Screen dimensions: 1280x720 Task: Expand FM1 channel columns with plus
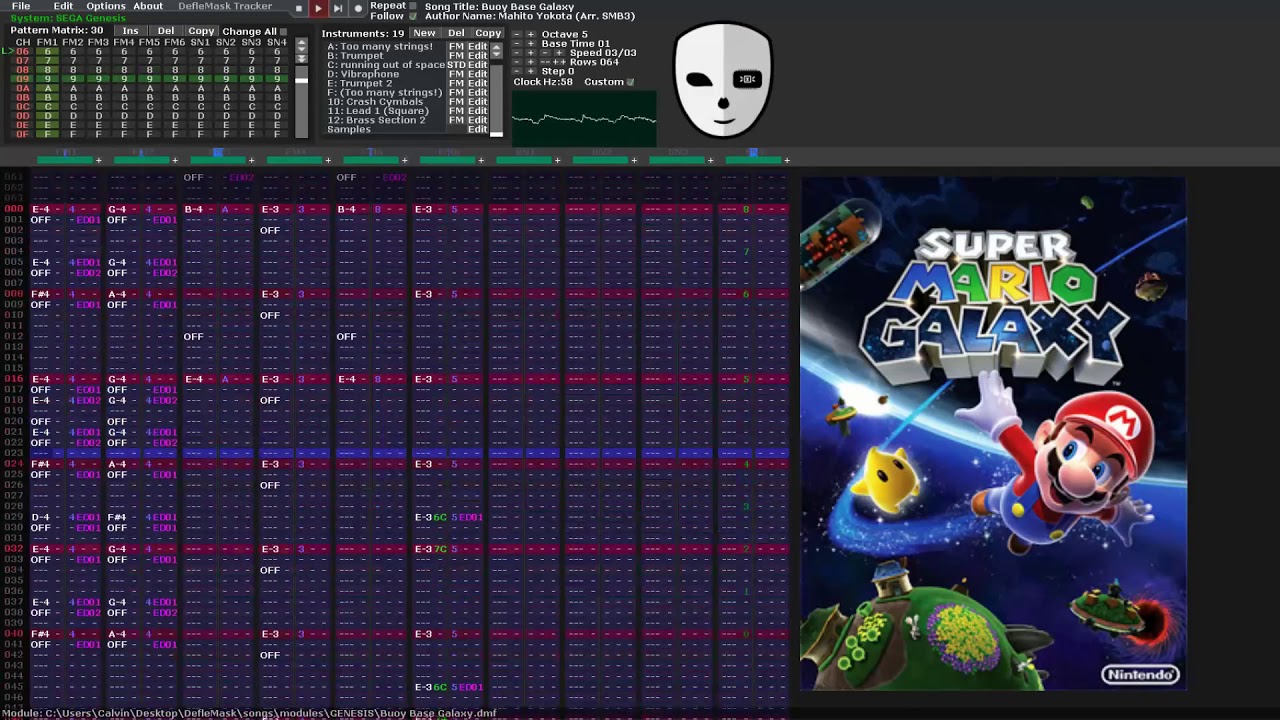(x=98, y=160)
